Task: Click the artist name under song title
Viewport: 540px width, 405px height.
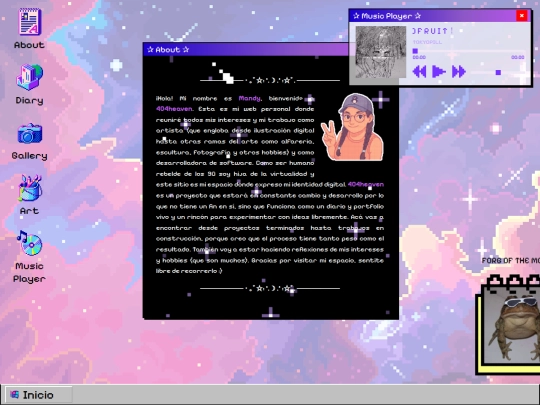Action: pyautogui.click(x=427, y=42)
